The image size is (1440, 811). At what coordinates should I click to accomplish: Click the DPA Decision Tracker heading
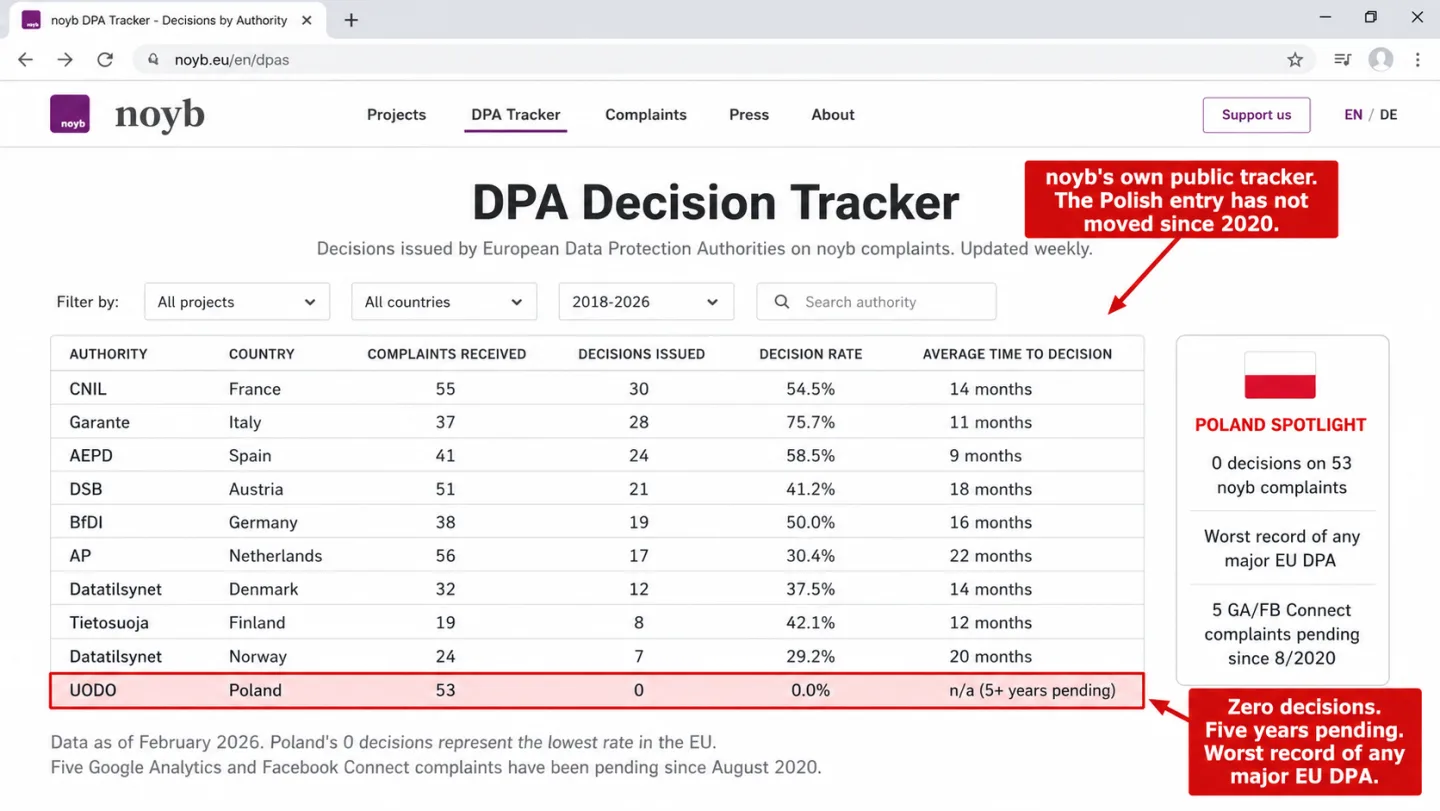[x=716, y=203]
